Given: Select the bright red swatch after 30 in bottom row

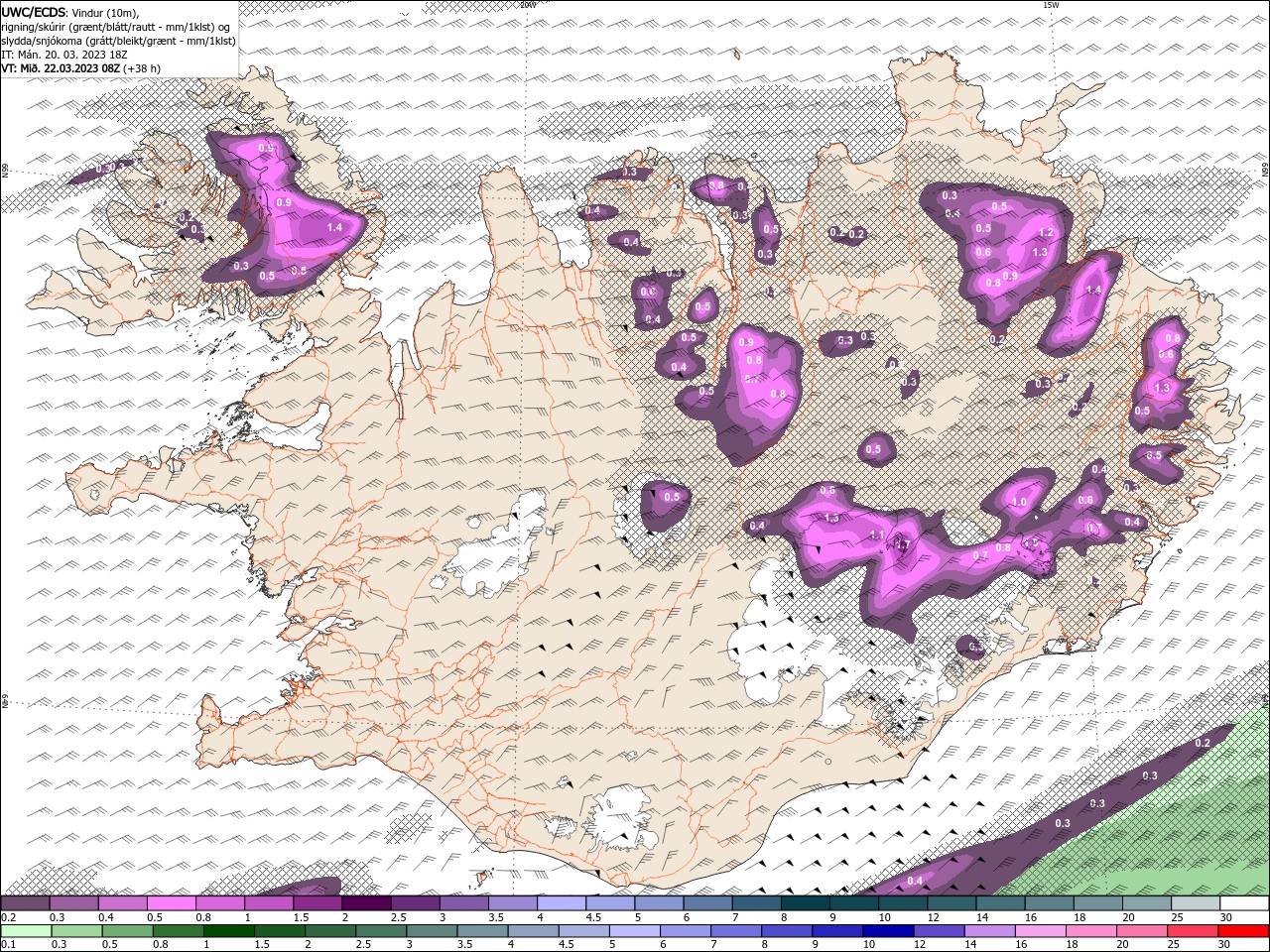Looking at the screenshot, I should (1243, 931).
